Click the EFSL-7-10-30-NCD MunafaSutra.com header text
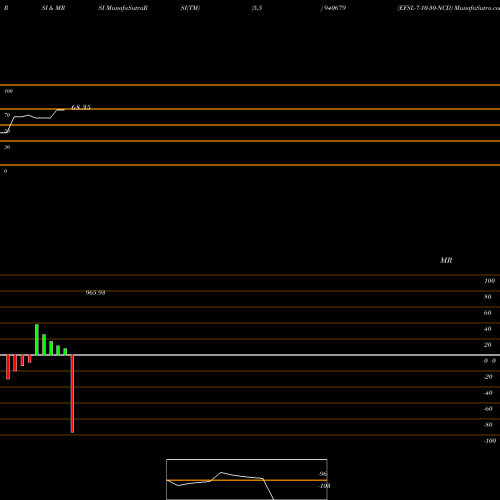The height and width of the screenshot is (500, 500). click(x=448, y=8)
